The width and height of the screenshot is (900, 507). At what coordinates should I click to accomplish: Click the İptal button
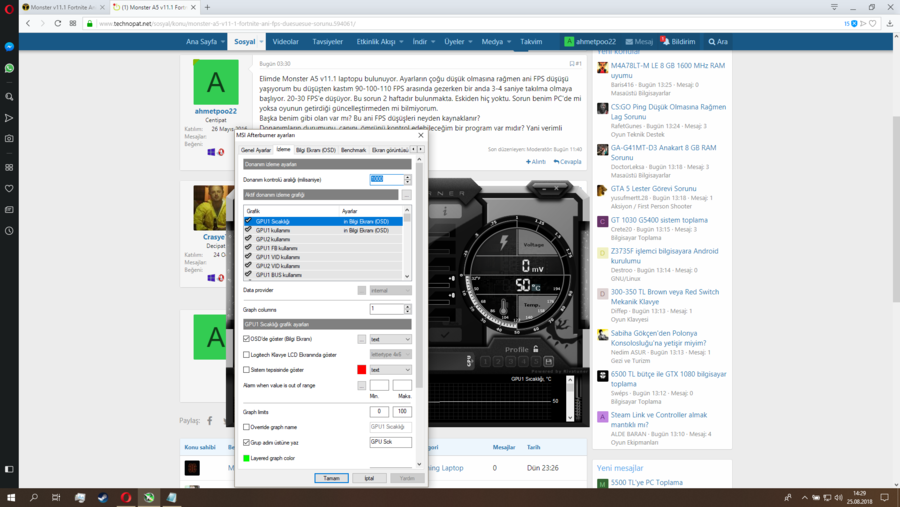pyautogui.click(x=369, y=478)
